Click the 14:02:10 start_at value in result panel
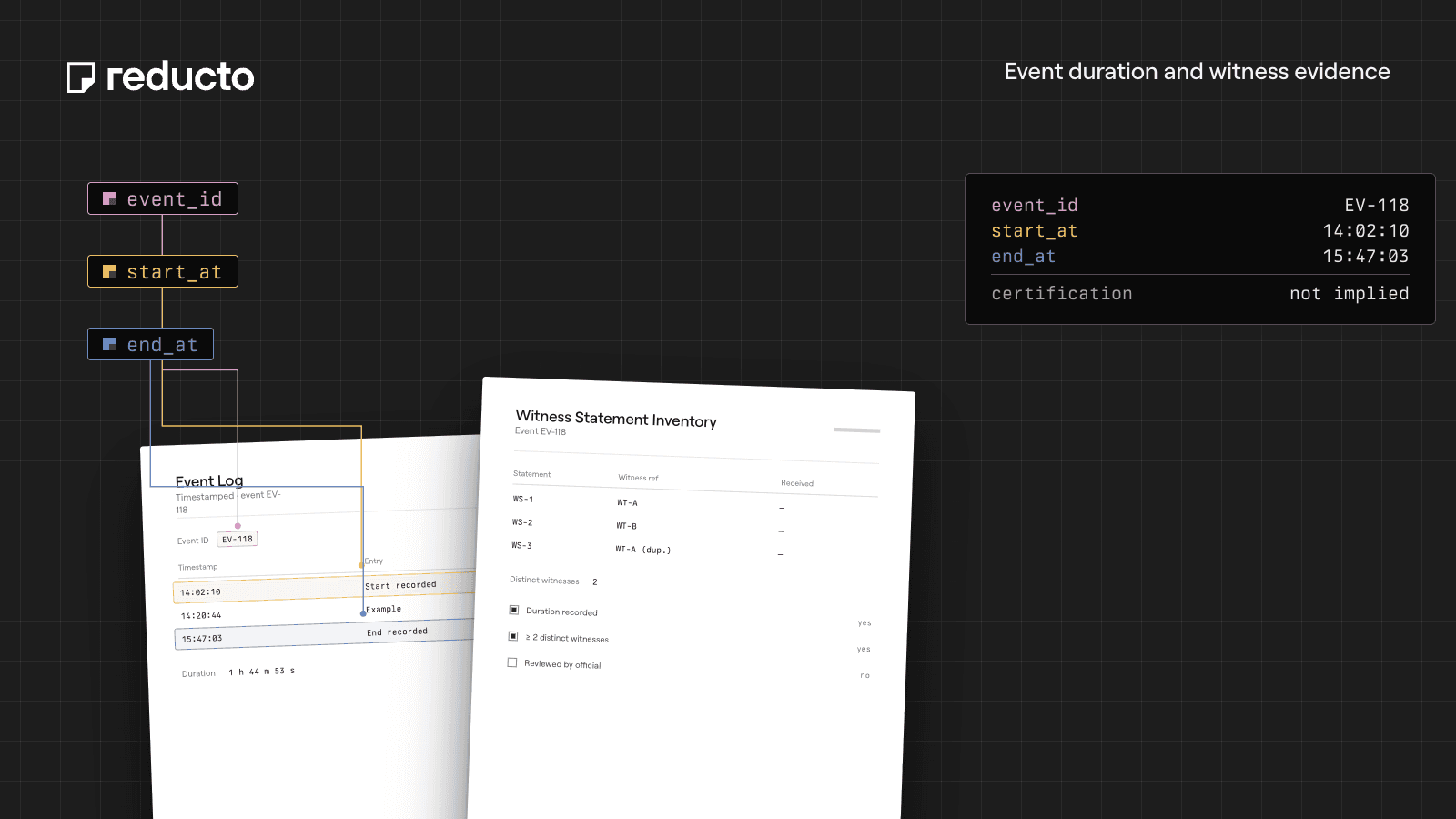 [x=1366, y=231]
